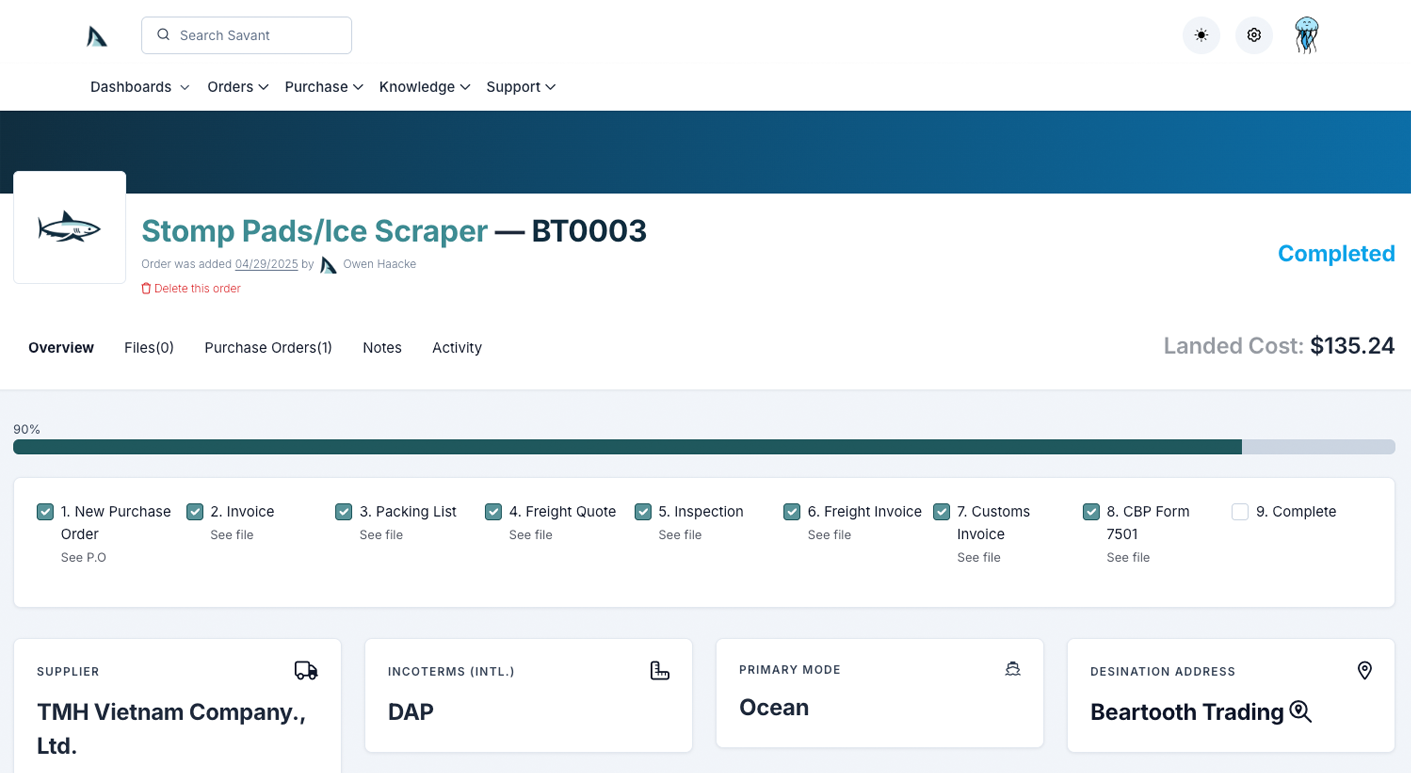Uncheck the Freight Invoice step checkbox
Viewport: 1422px width, 780px height.
792,511
